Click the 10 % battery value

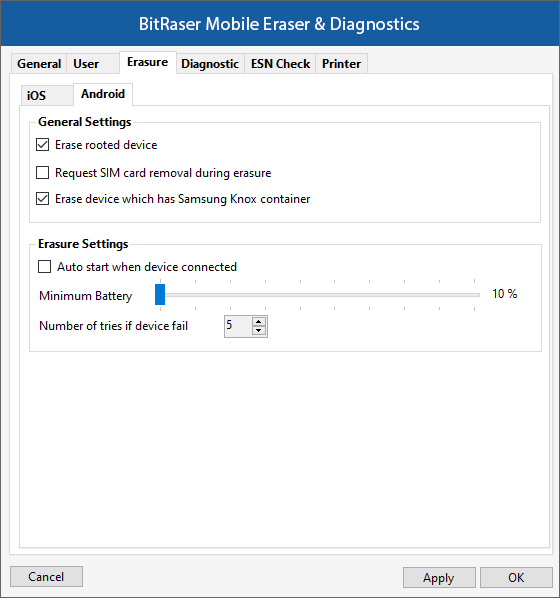pos(504,294)
